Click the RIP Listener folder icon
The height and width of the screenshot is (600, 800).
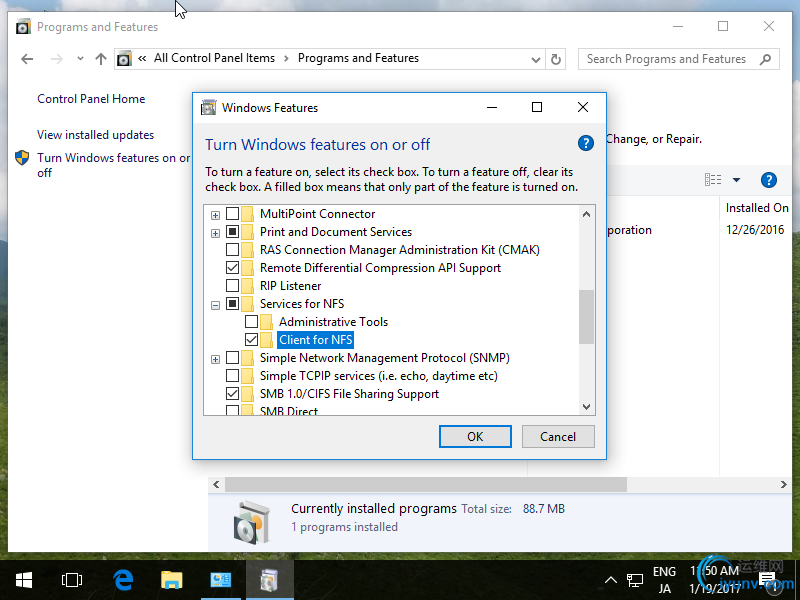point(248,286)
